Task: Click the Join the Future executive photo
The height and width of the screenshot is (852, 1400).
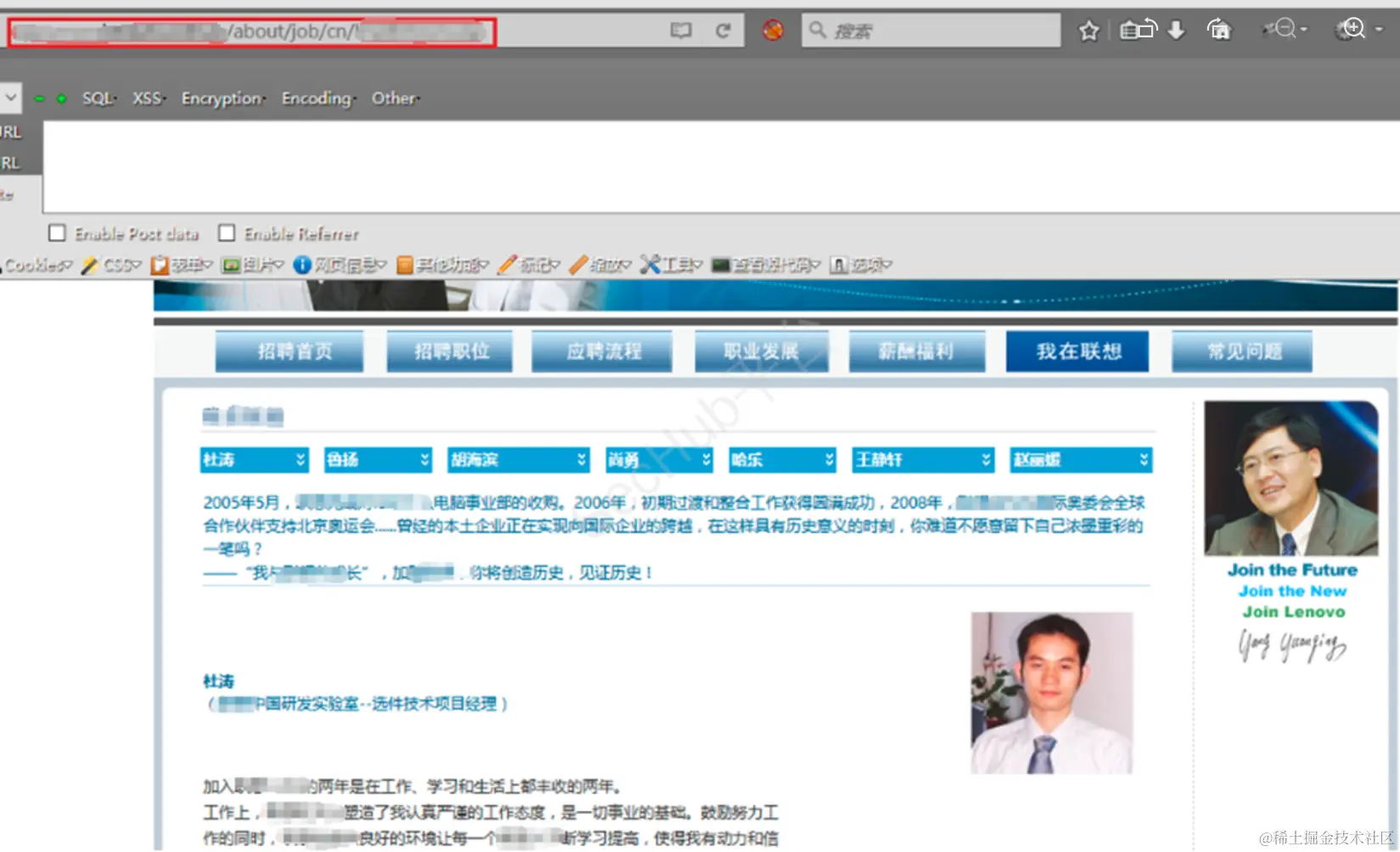Action: [x=1291, y=479]
